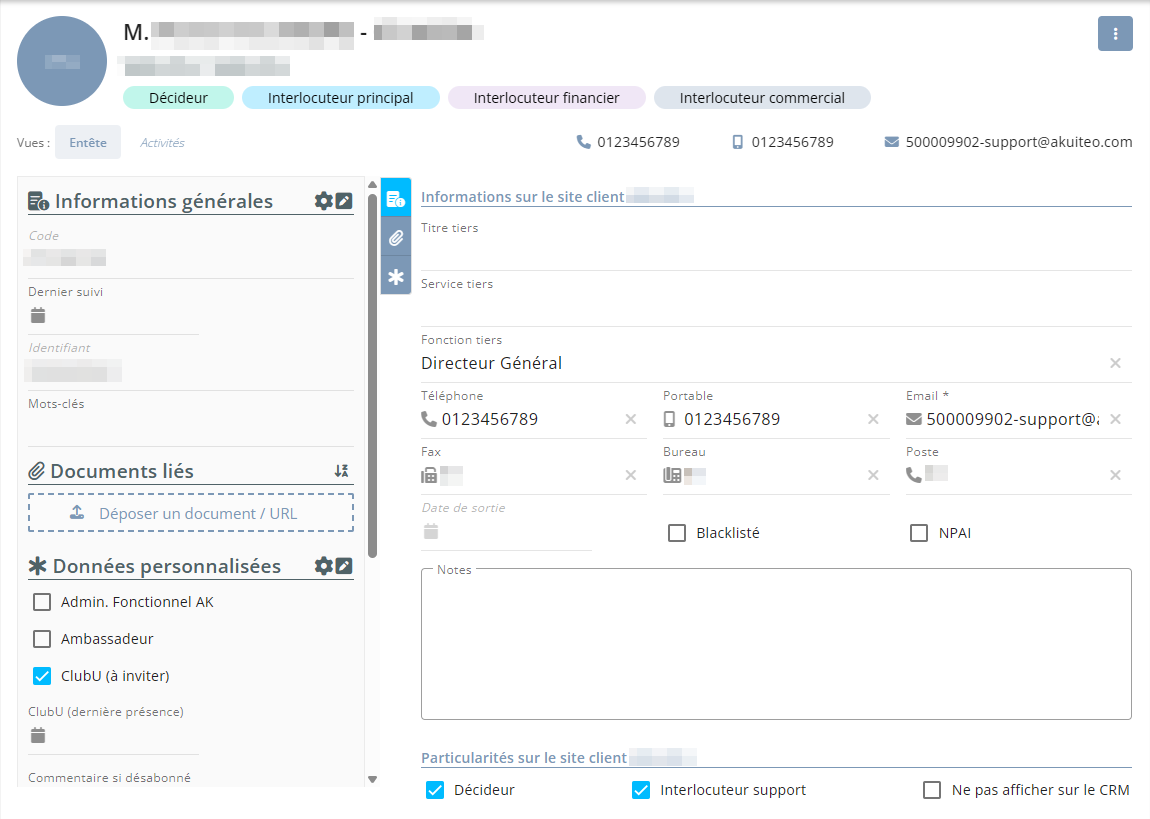
Task: Switch to the Activités view tab
Action: [162, 142]
